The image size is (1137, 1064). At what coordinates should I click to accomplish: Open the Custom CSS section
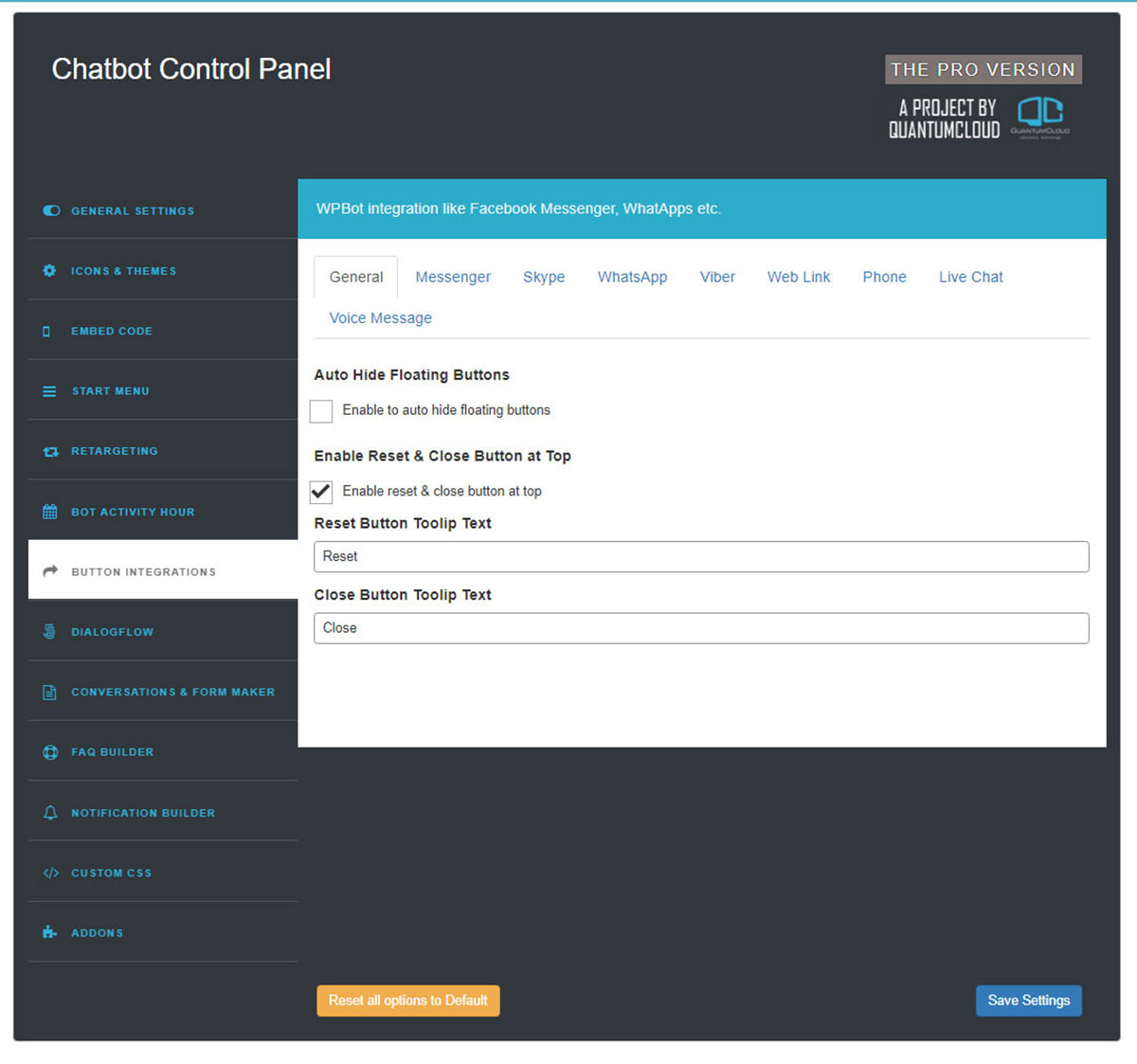(x=163, y=873)
